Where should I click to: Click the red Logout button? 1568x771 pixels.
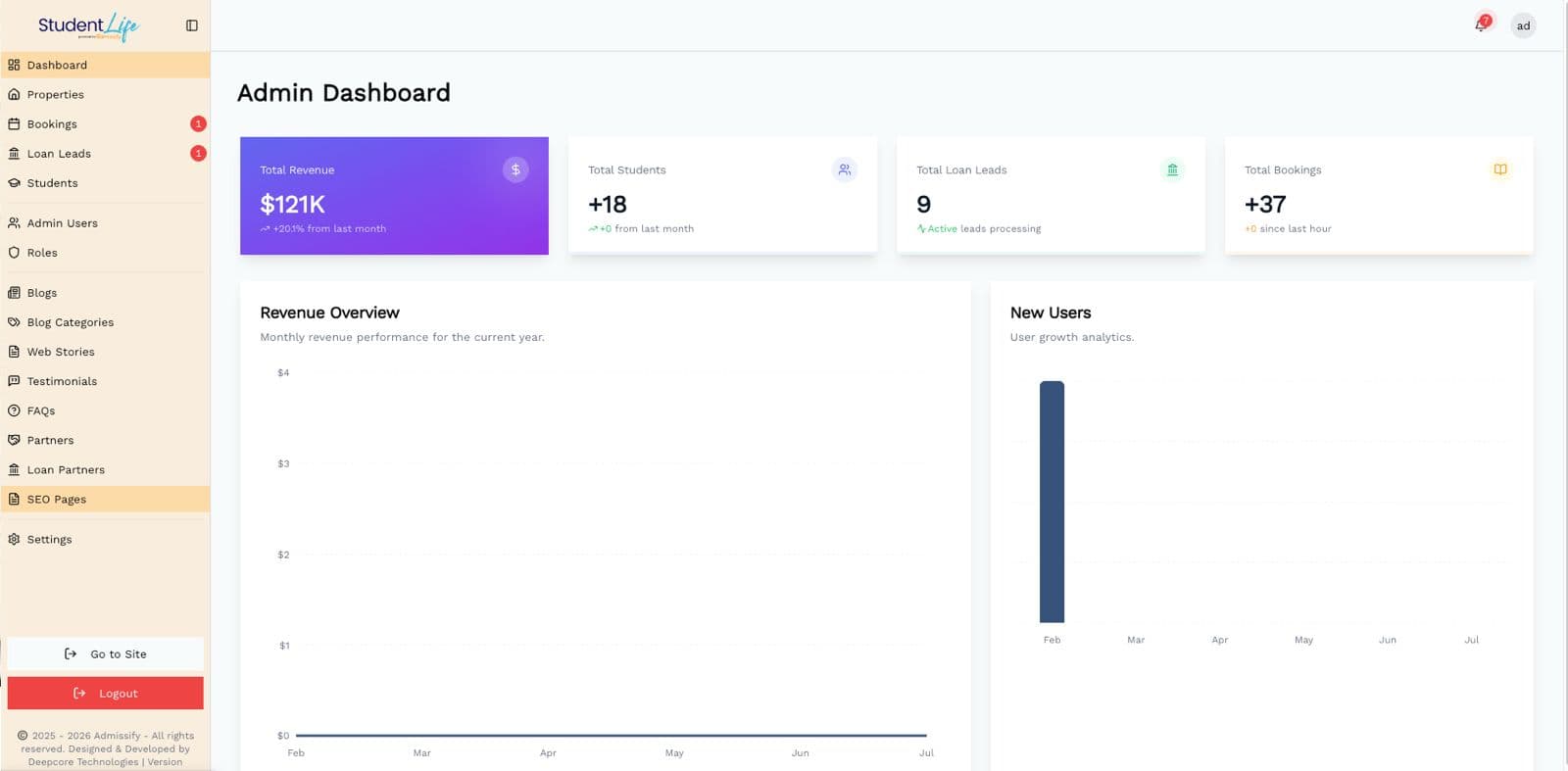(x=105, y=693)
